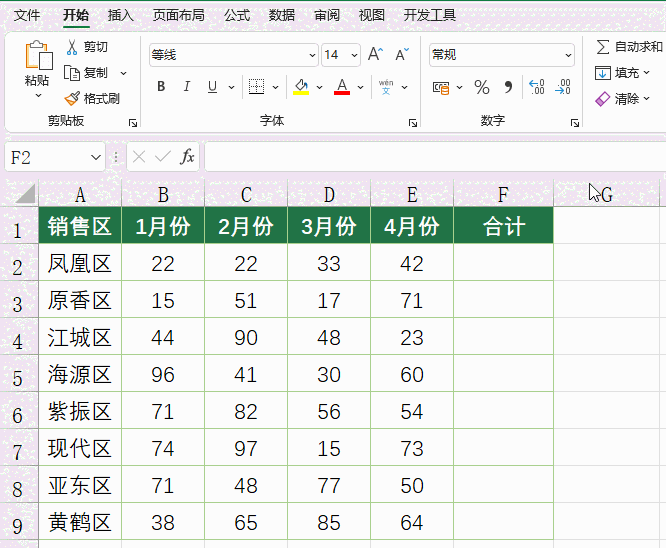Switch to the 视图 tab
This screenshot has height=548, width=666.
click(372, 15)
